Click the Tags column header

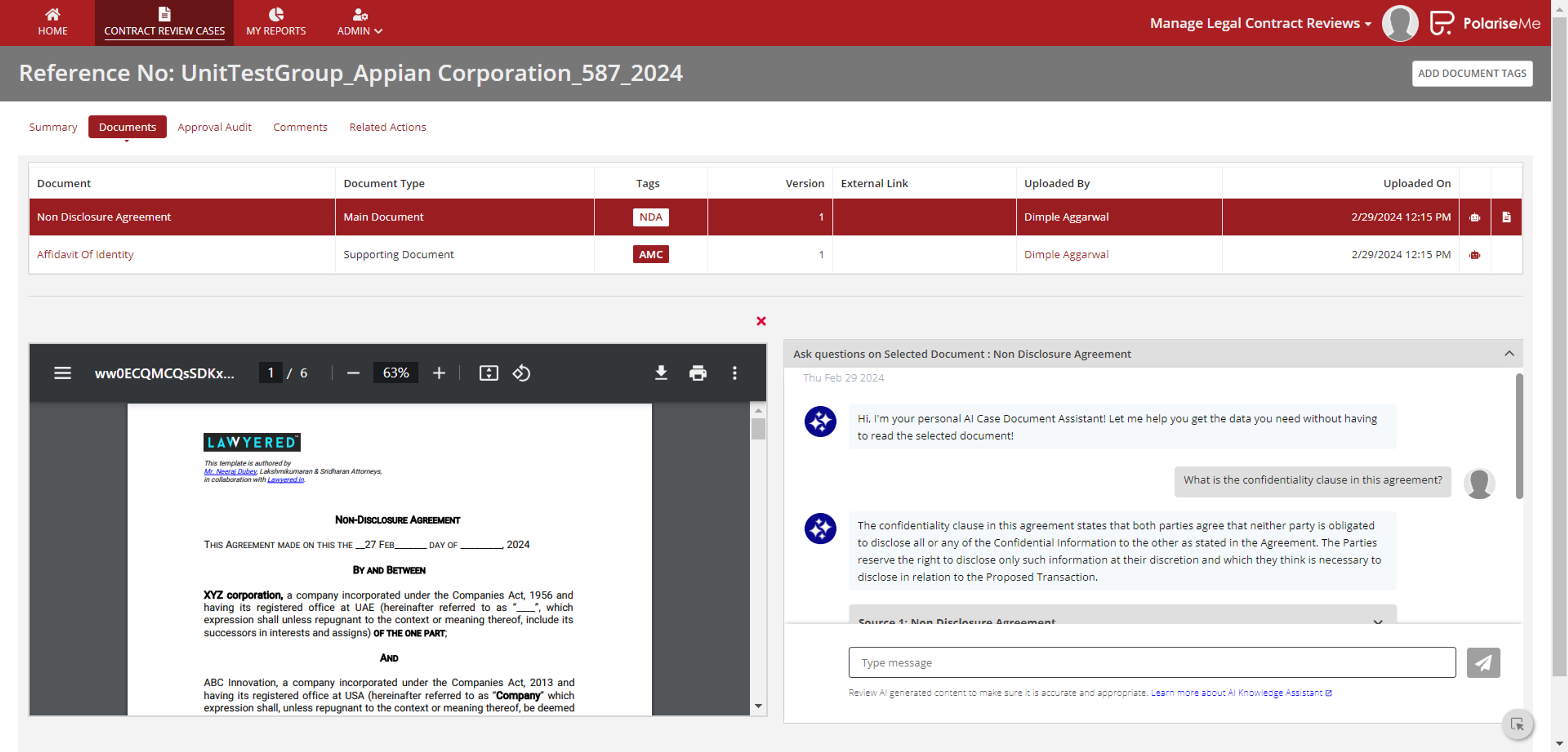pos(647,183)
